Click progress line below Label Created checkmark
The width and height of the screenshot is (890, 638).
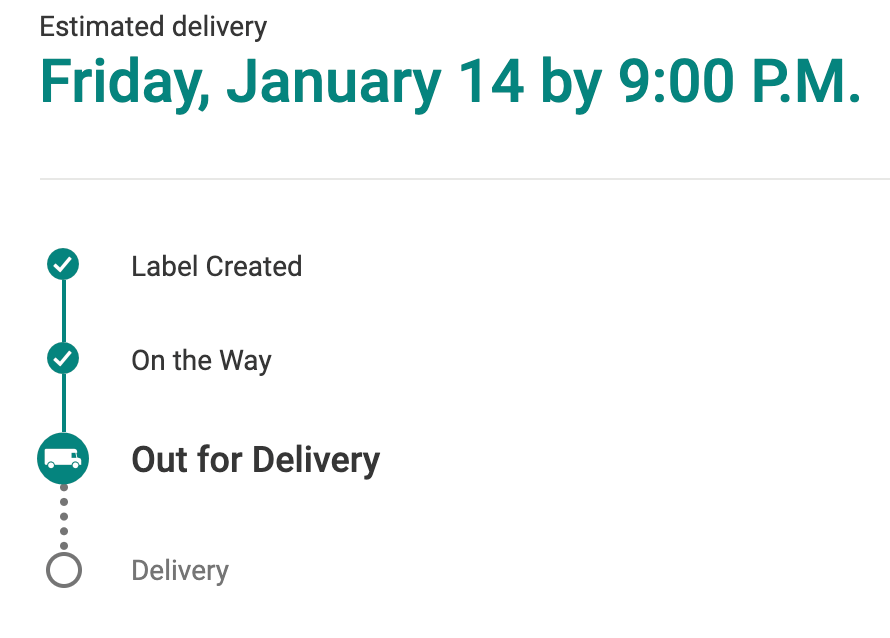click(x=63, y=312)
